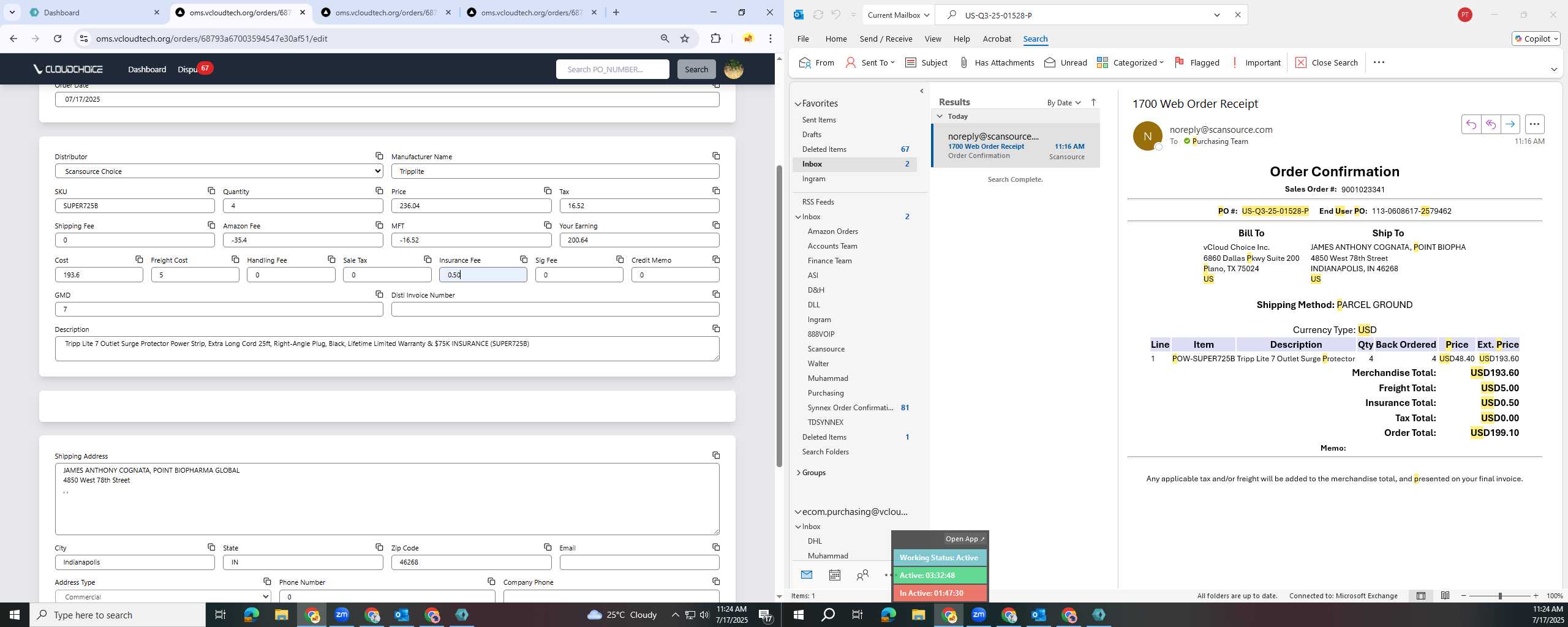Open Sent To filter dropdown
Viewport: 1568px width, 627px height.
coord(870,62)
